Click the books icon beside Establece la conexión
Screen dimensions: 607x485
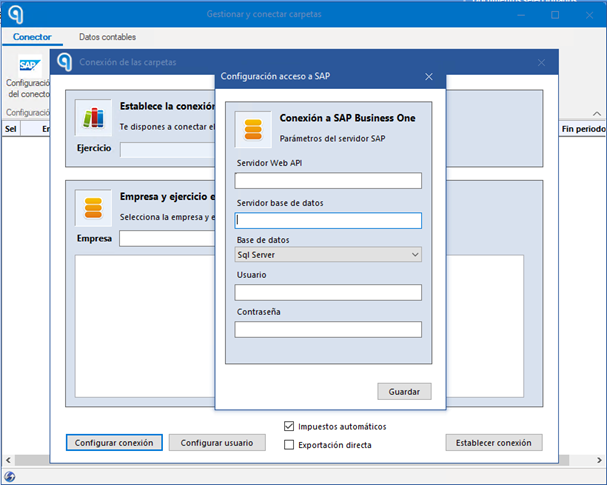tap(92, 118)
